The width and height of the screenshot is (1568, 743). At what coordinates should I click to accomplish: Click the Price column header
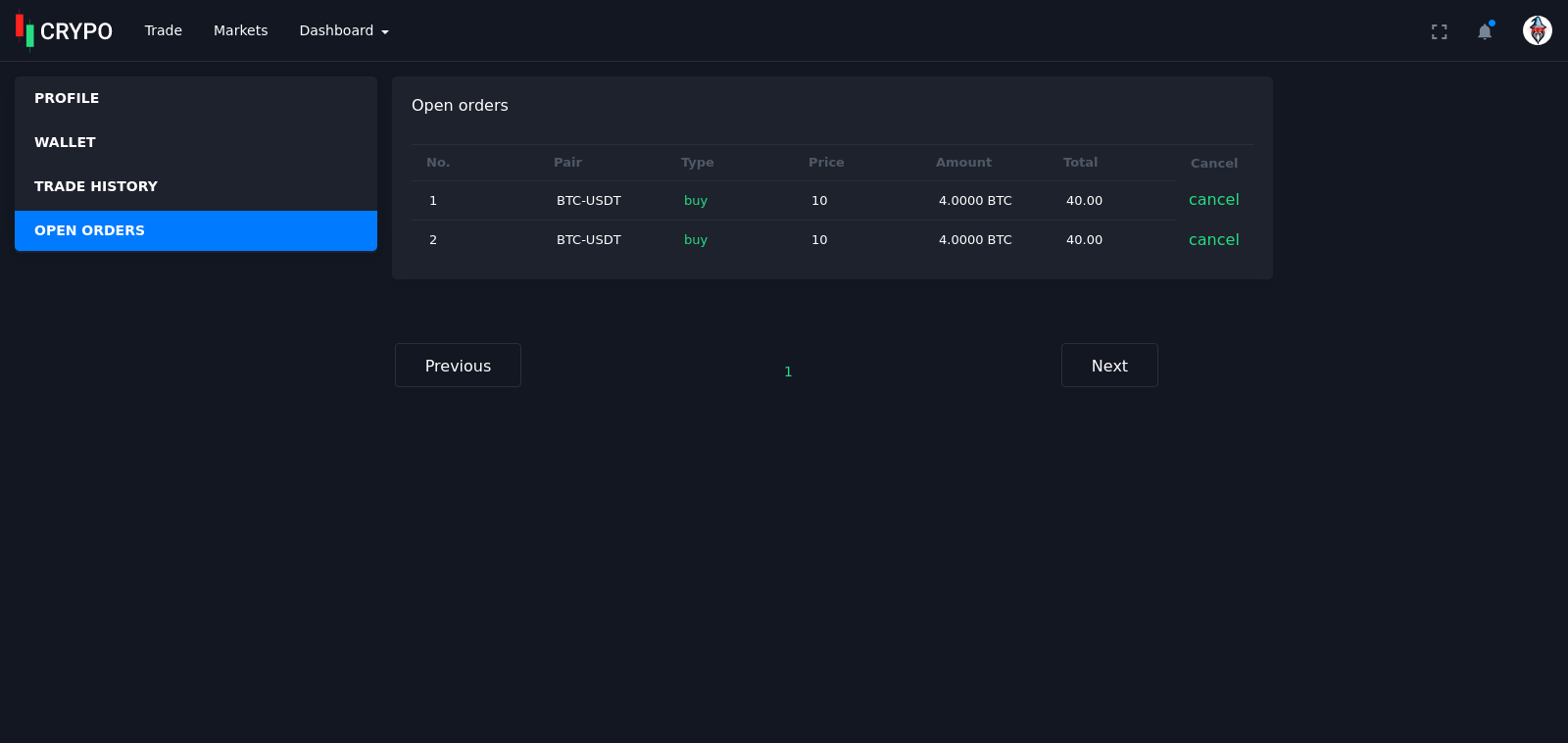(x=826, y=163)
